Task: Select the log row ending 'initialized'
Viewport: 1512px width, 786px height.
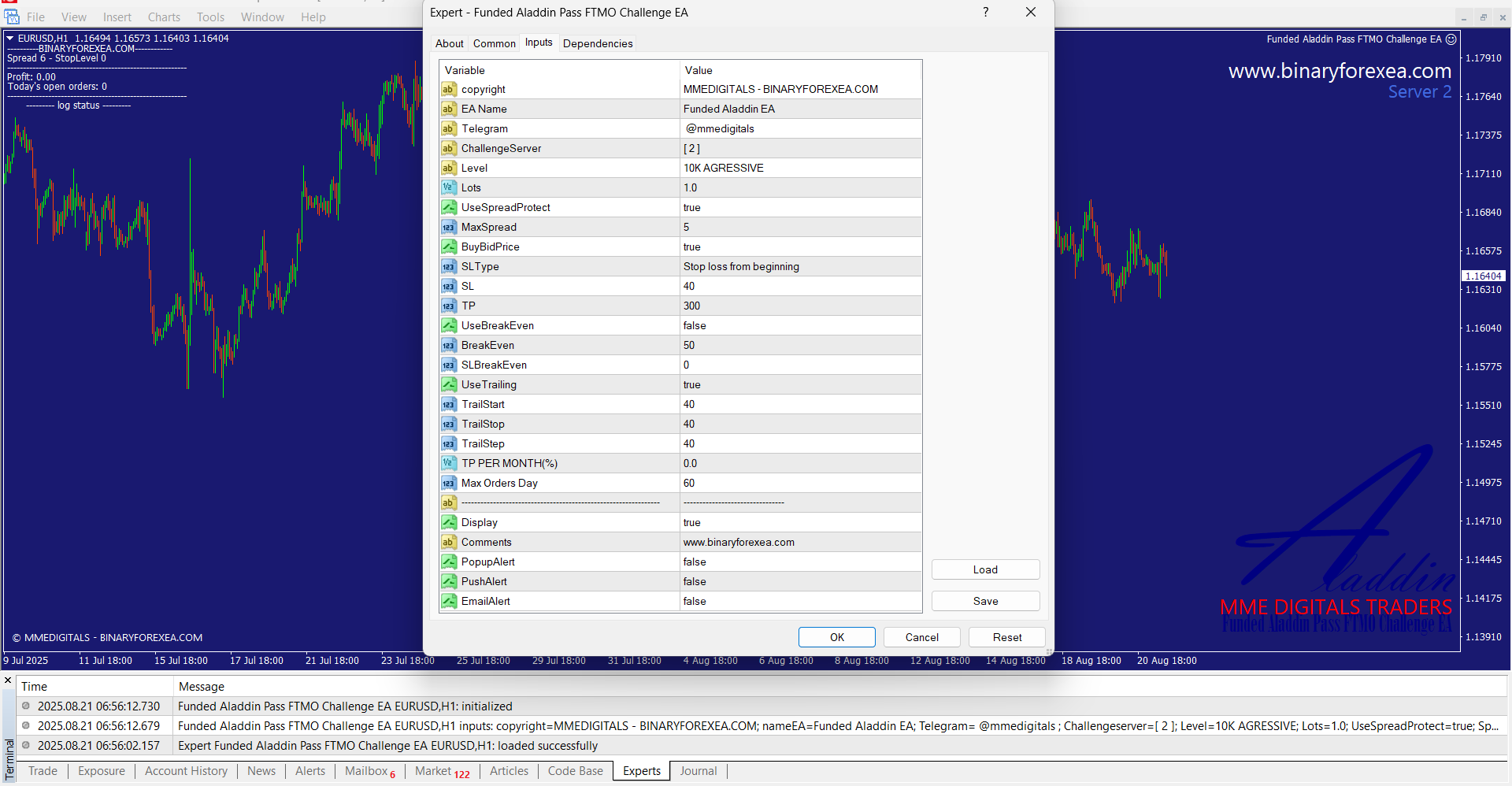Action: (762, 706)
